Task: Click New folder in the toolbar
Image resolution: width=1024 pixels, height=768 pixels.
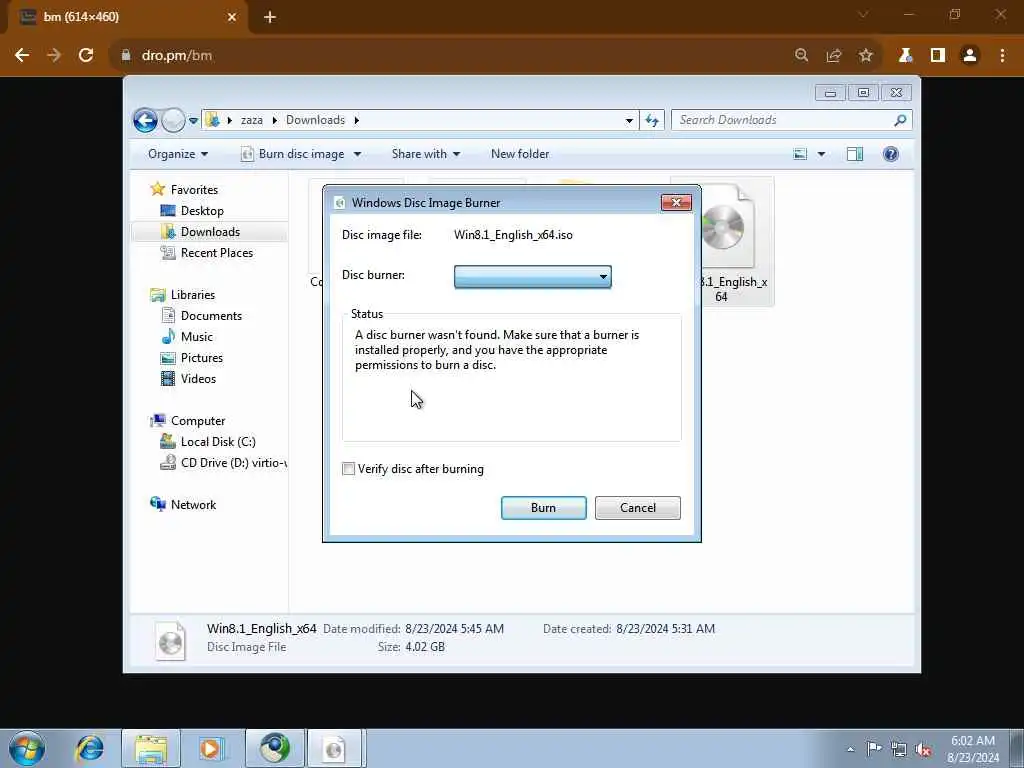Action: point(520,154)
